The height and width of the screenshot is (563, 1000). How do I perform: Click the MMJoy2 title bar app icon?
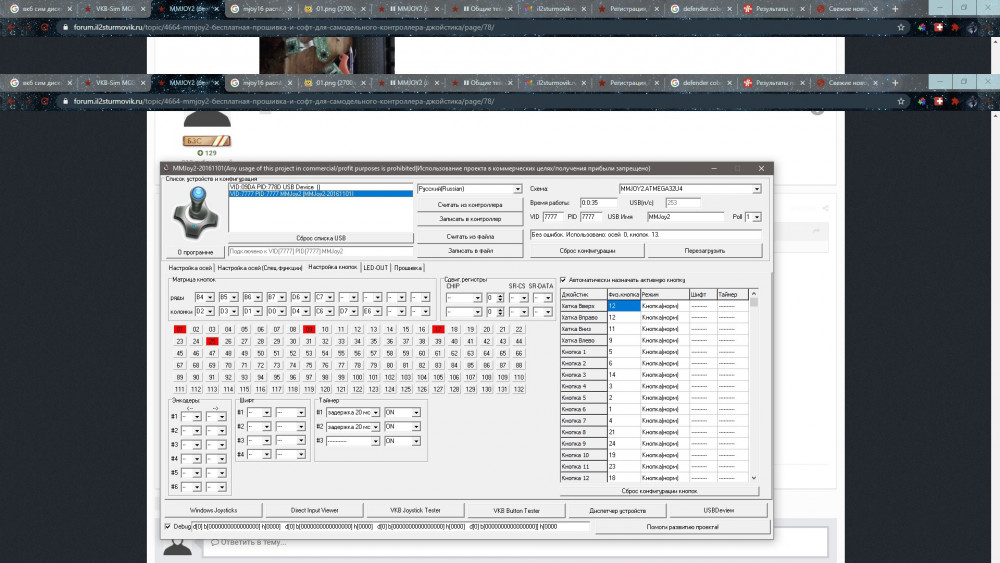tap(167, 168)
